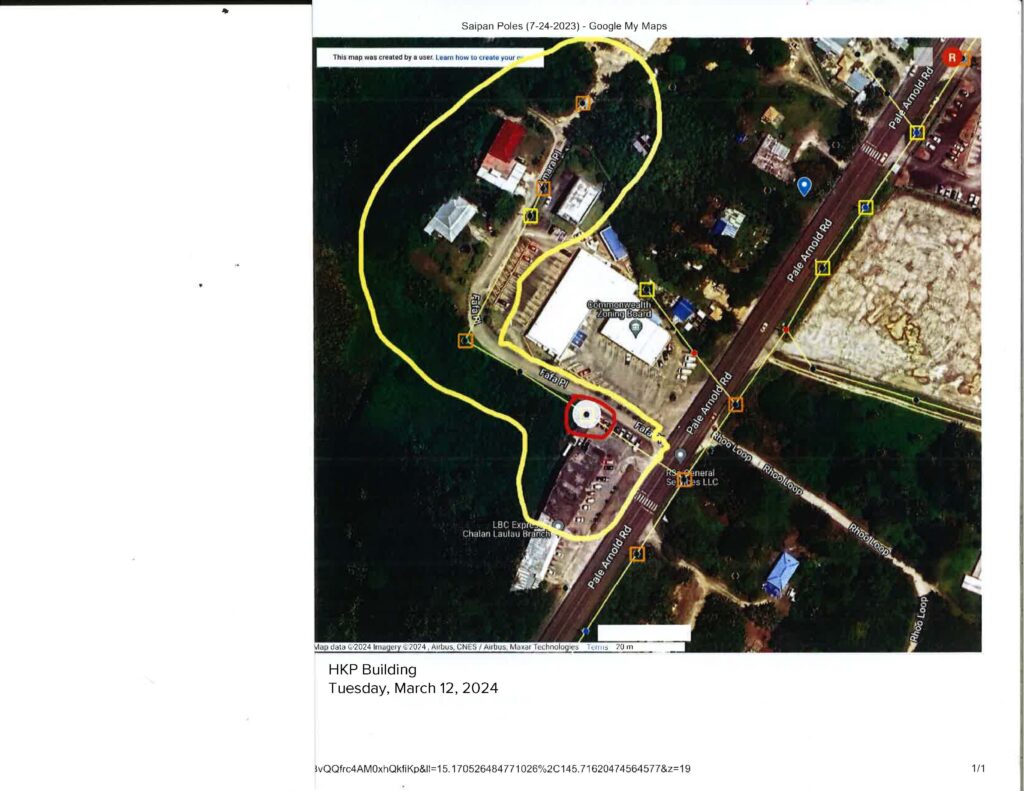The height and width of the screenshot is (791, 1024).
Task: Click yellow pole marker nearest the tan quarry area
Action: click(x=823, y=267)
